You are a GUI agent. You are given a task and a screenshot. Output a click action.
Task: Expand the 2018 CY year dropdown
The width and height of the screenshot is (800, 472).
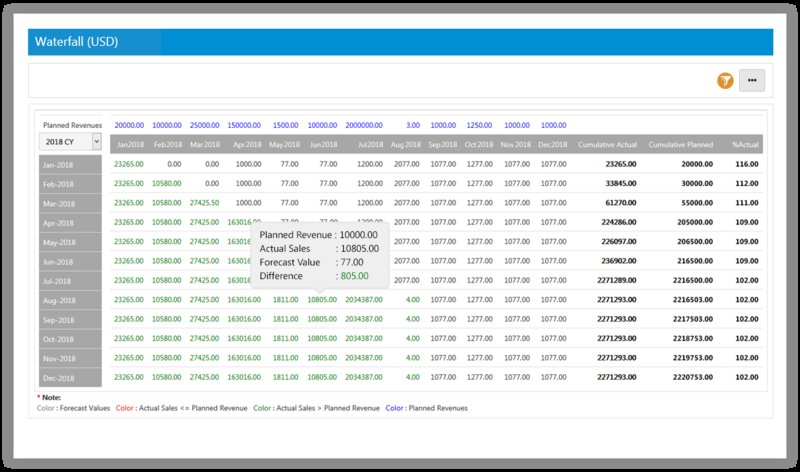coord(70,143)
